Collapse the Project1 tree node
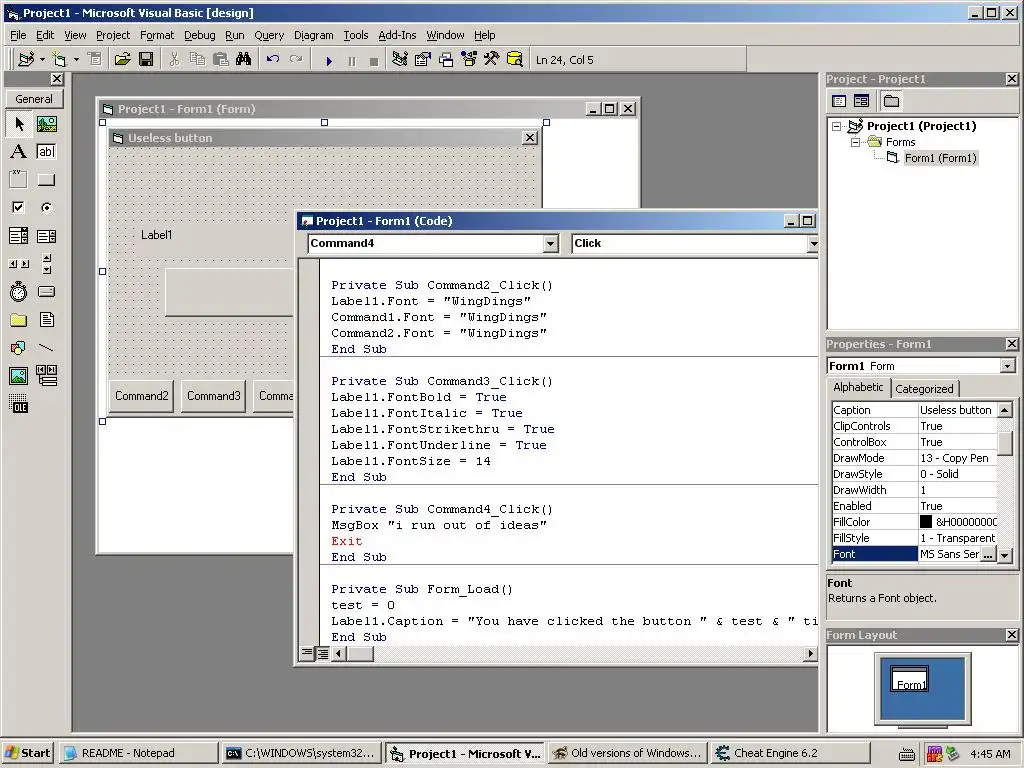1024x768 pixels. (837, 126)
